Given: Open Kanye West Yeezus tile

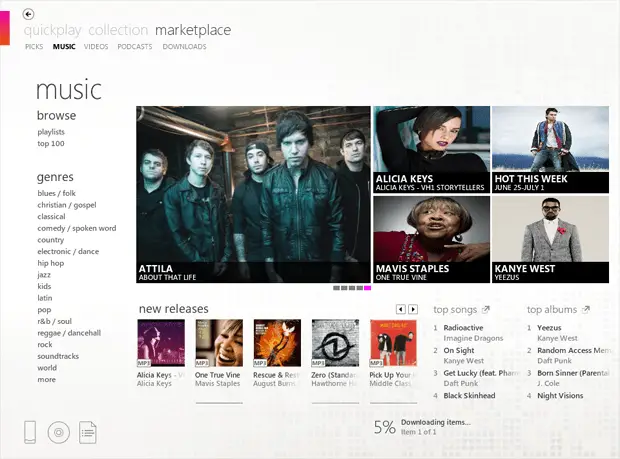Looking at the screenshot, I should (x=550, y=240).
